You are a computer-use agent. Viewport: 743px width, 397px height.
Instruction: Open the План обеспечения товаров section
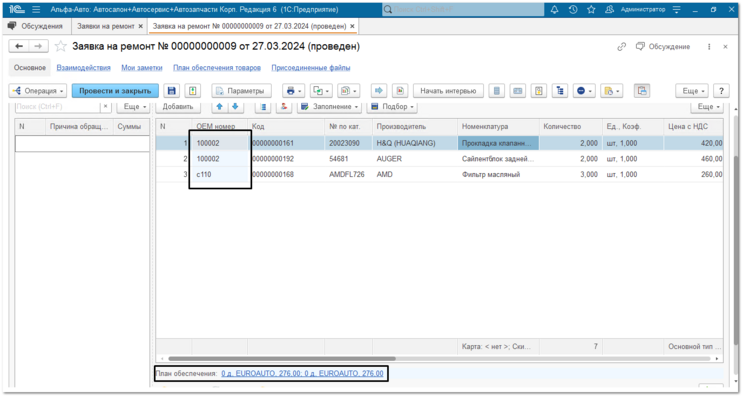coord(217,68)
